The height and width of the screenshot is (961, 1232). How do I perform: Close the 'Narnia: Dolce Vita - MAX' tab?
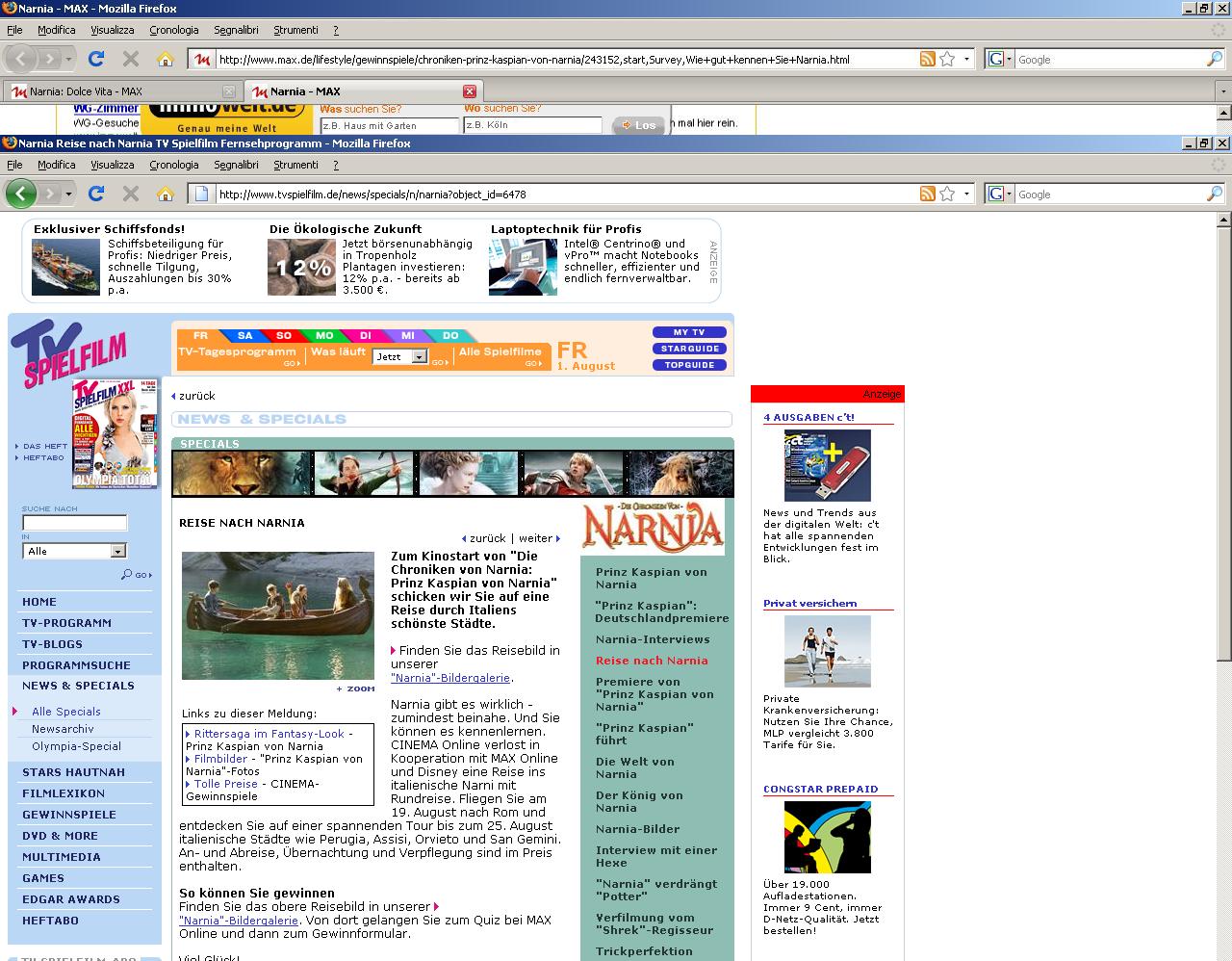click(x=228, y=91)
